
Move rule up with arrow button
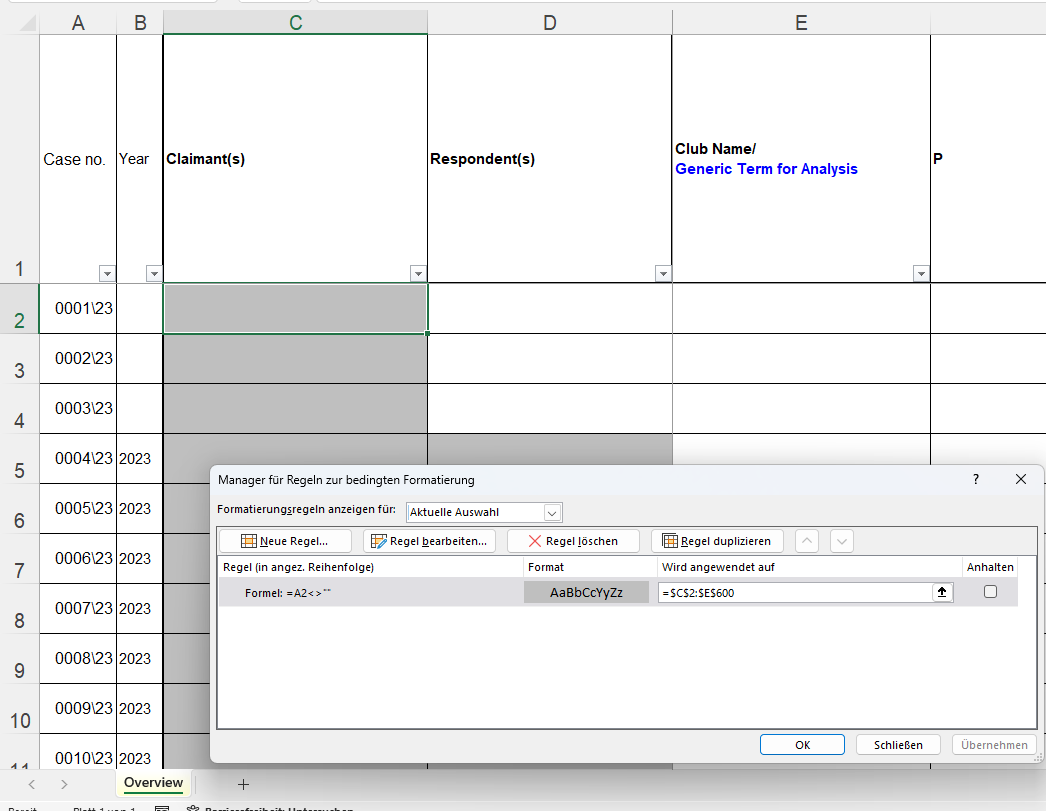click(808, 541)
